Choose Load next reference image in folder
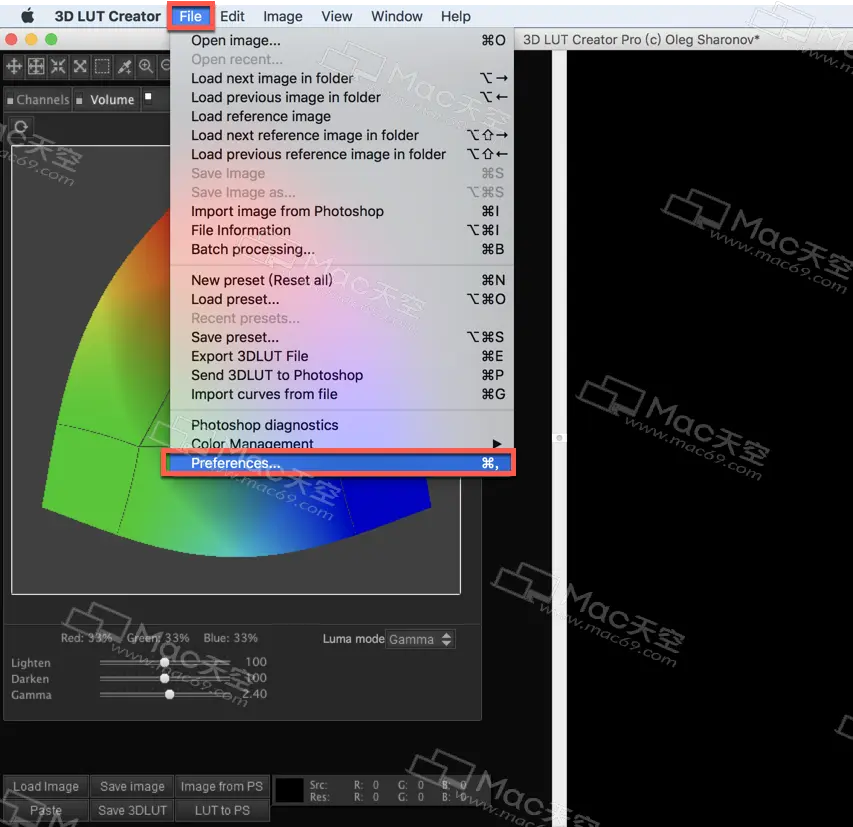 tap(342, 135)
